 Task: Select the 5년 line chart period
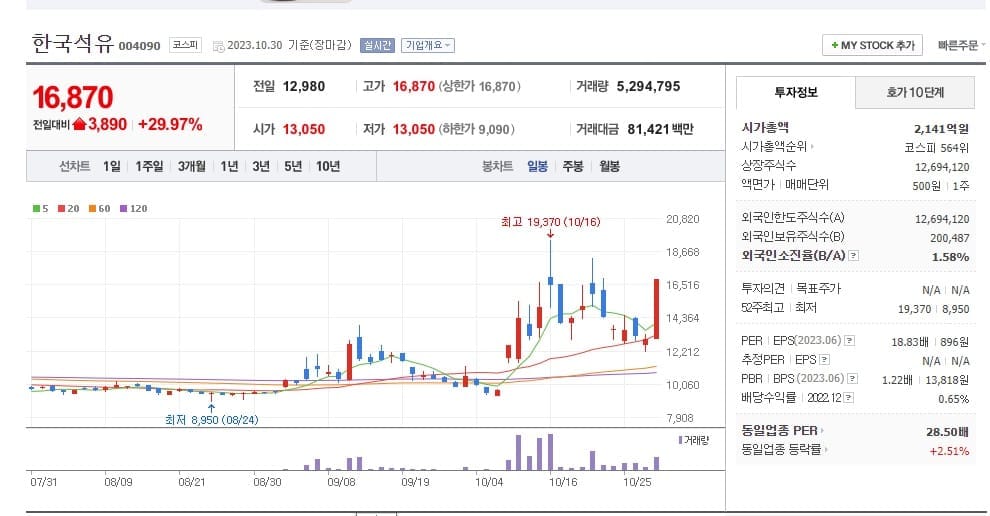pos(293,166)
